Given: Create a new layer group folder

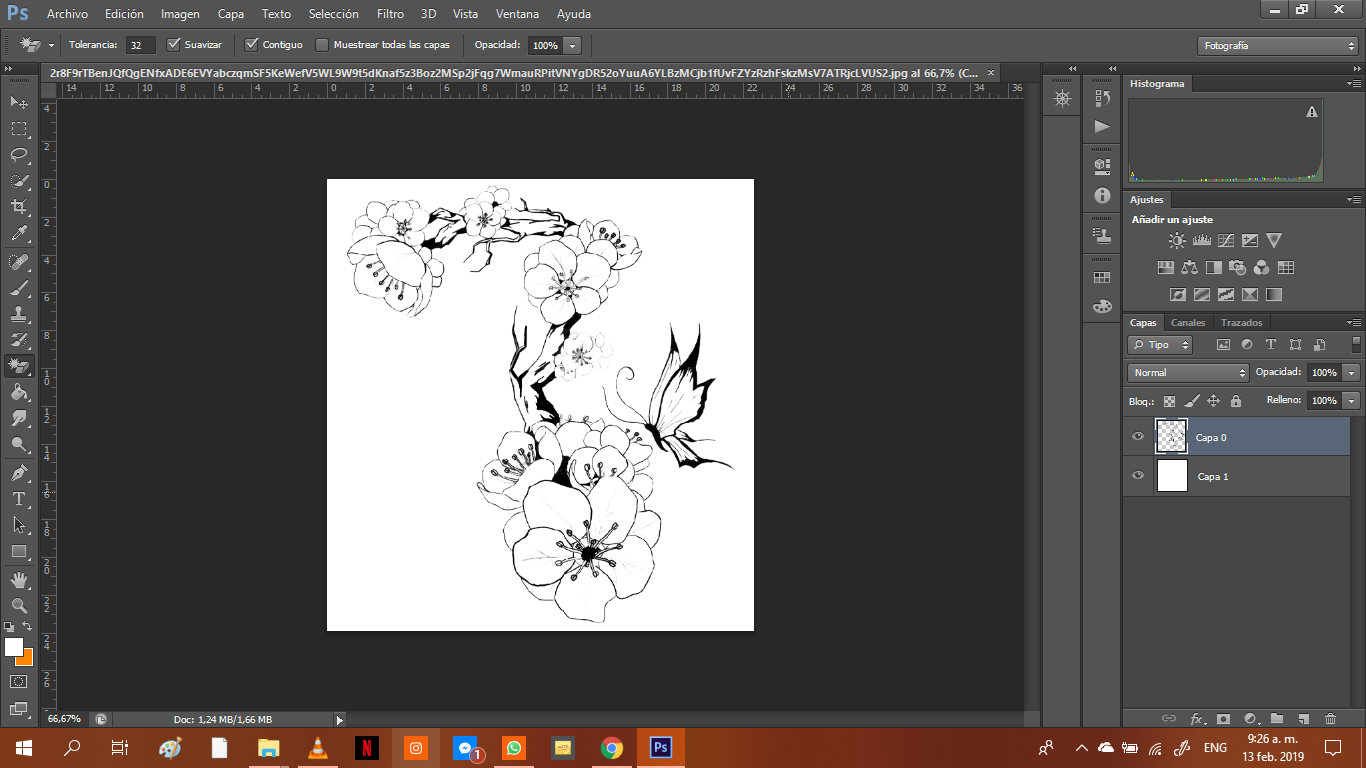Looking at the screenshot, I should [x=1277, y=718].
